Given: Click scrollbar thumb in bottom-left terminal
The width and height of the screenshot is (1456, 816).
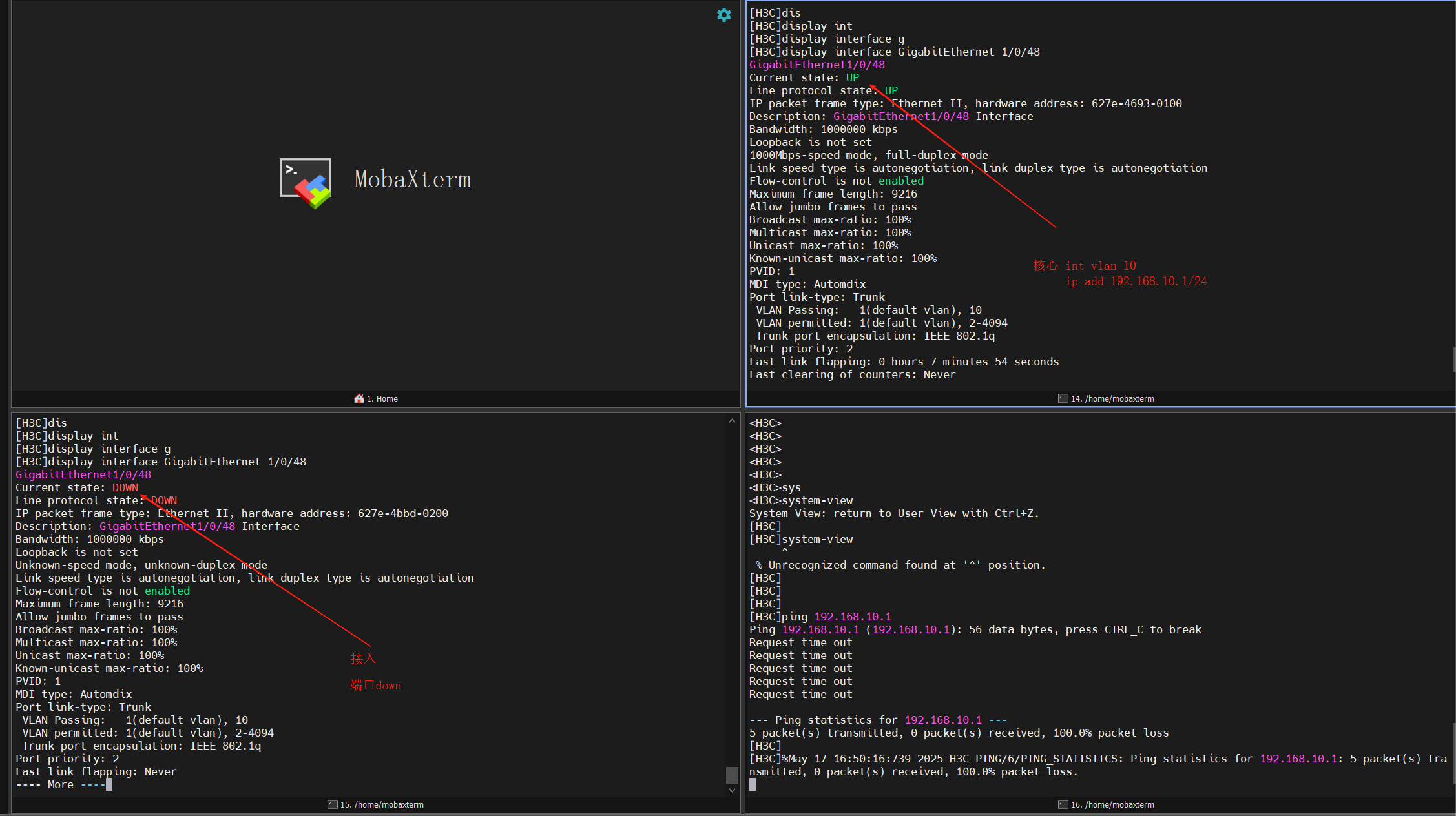Looking at the screenshot, I should (732, 774).
